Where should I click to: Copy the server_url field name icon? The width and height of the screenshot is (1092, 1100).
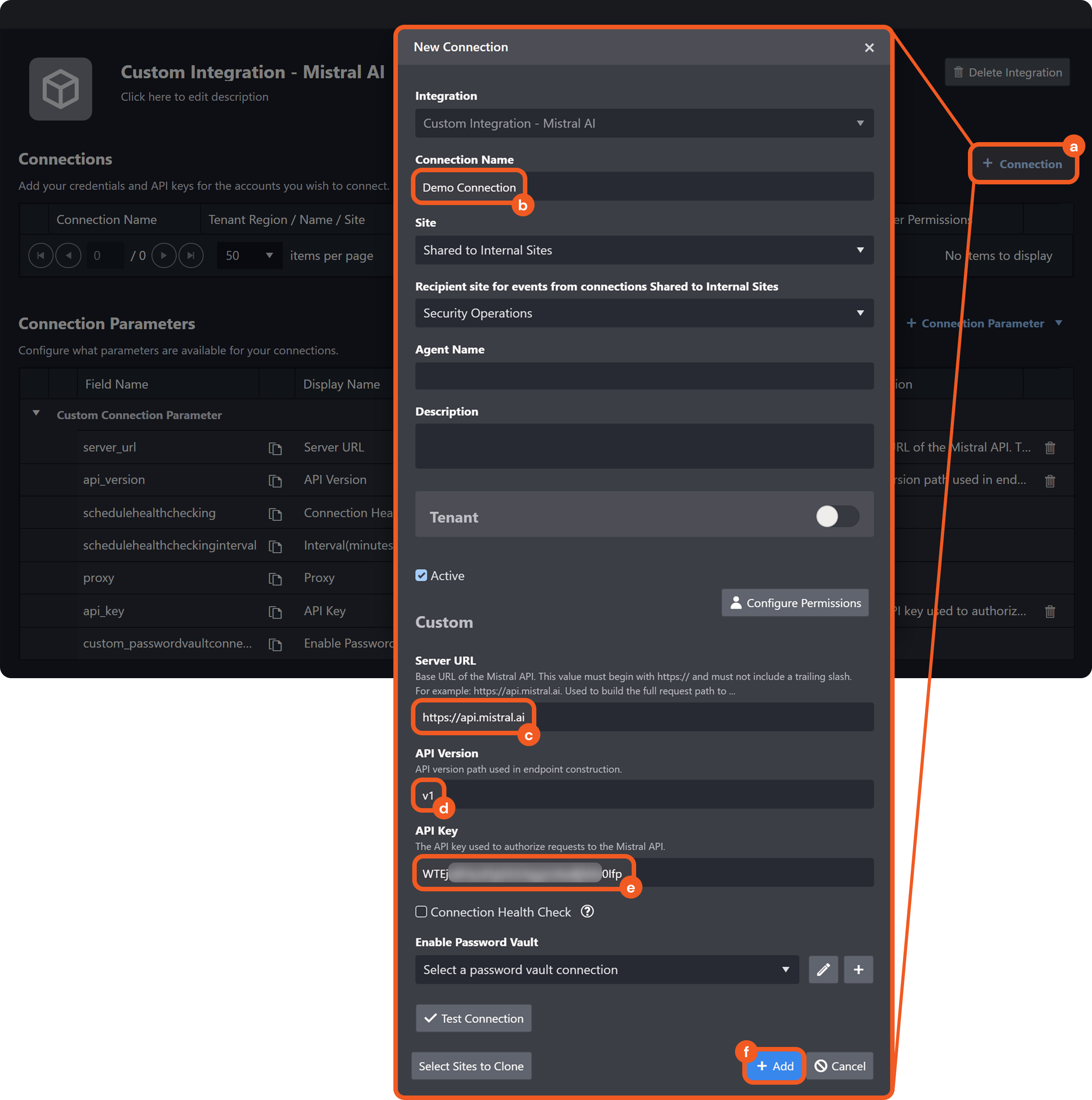tap(276, 449)
